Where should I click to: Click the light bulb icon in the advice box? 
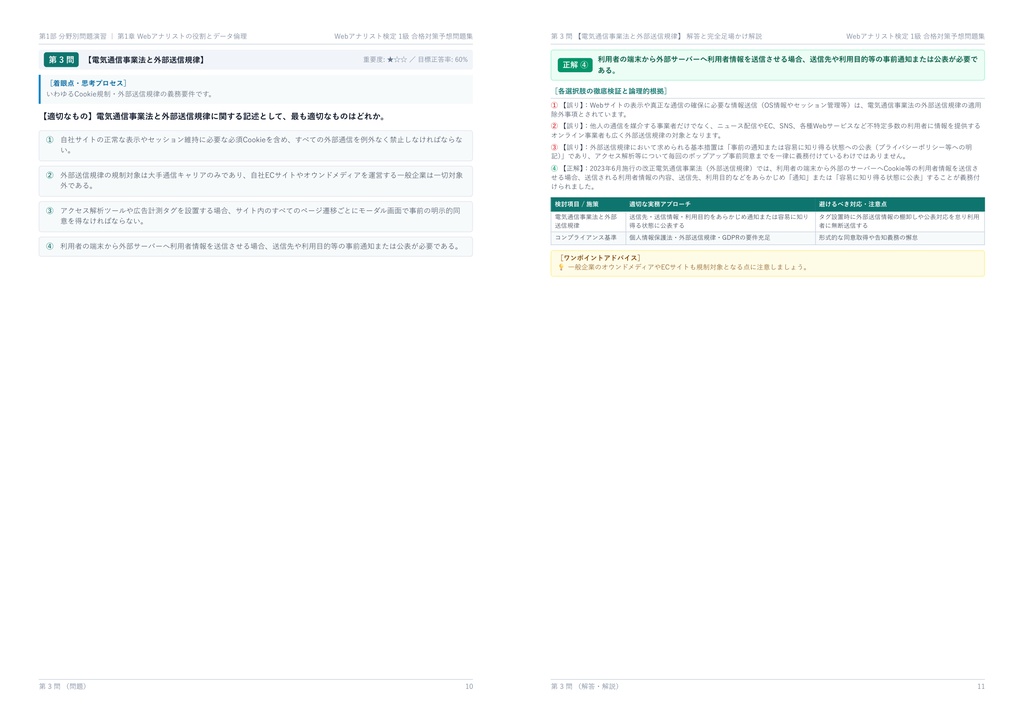coord(561,267)
